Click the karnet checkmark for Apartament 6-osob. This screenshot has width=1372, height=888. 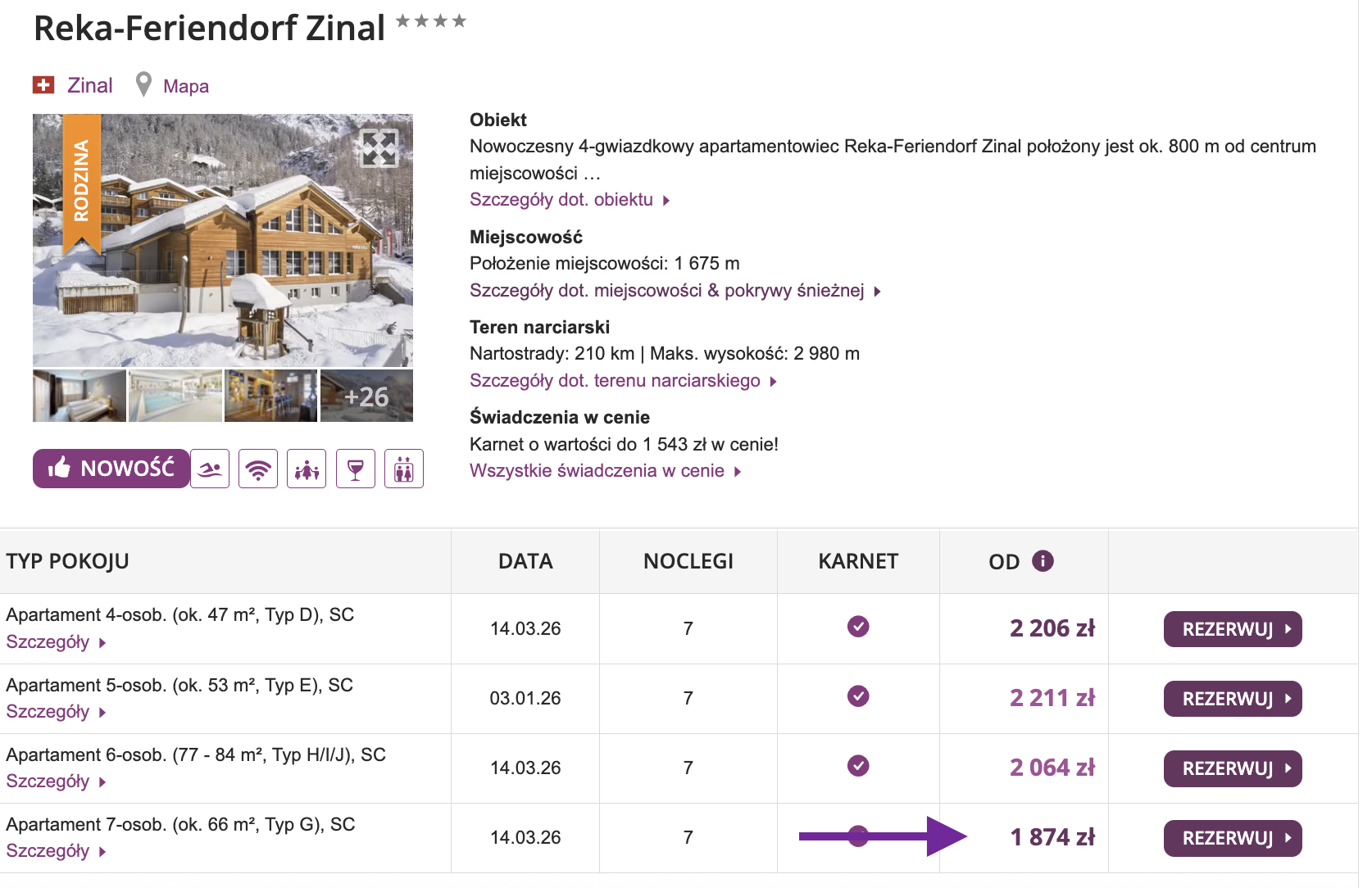pos(858,767)
